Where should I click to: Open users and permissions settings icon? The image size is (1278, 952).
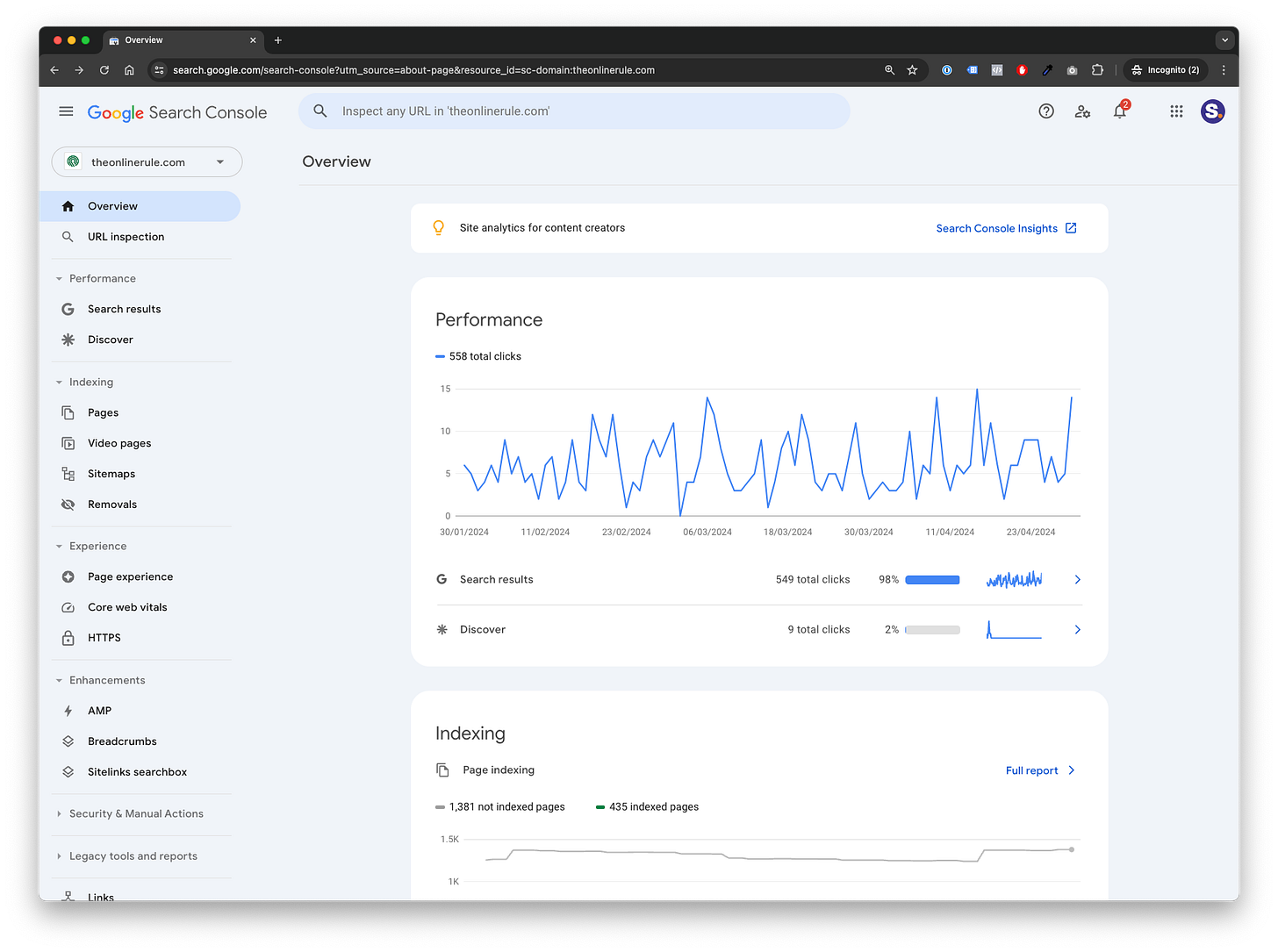tap(1082, 111)
